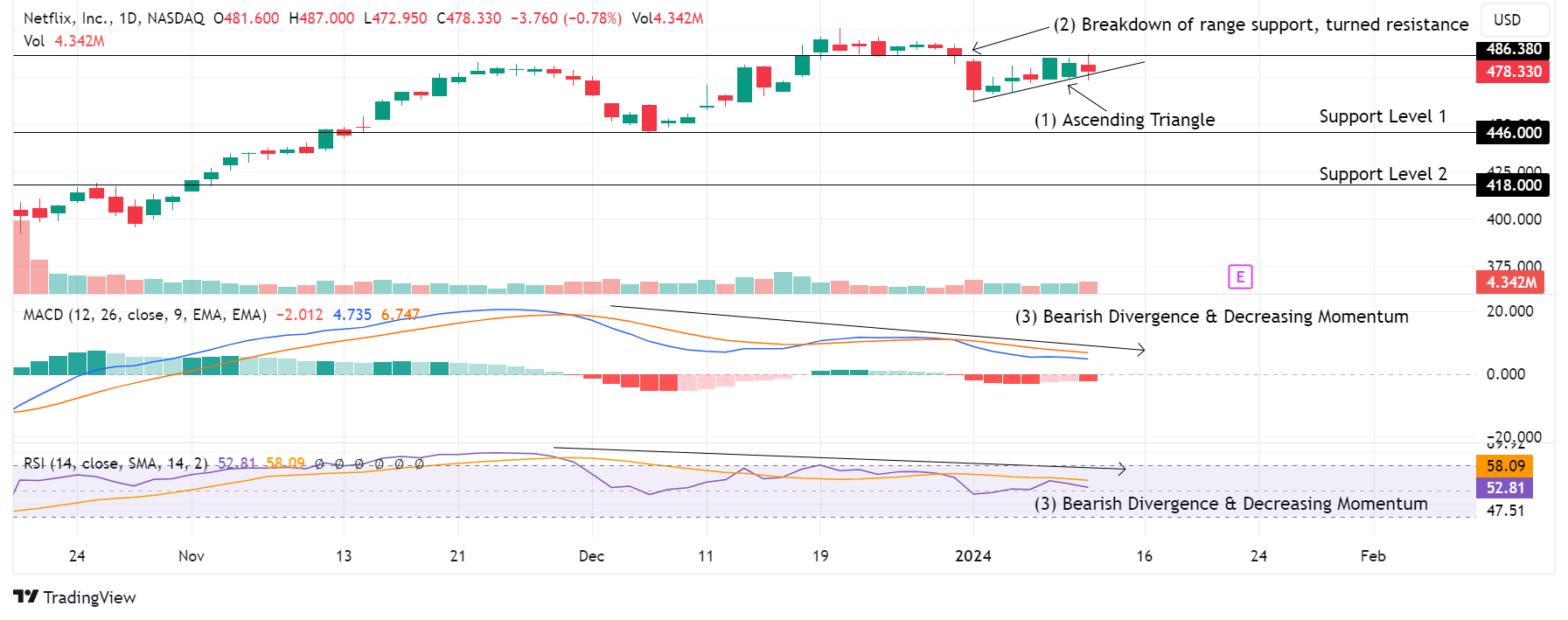Click the open price O481.600 value

(247, 18)
